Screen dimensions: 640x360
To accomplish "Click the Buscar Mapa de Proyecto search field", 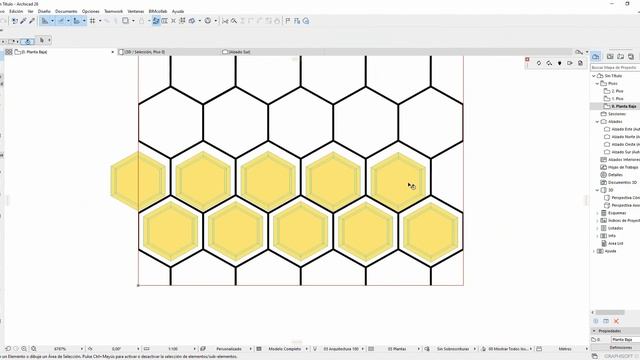I will (615, 67).
